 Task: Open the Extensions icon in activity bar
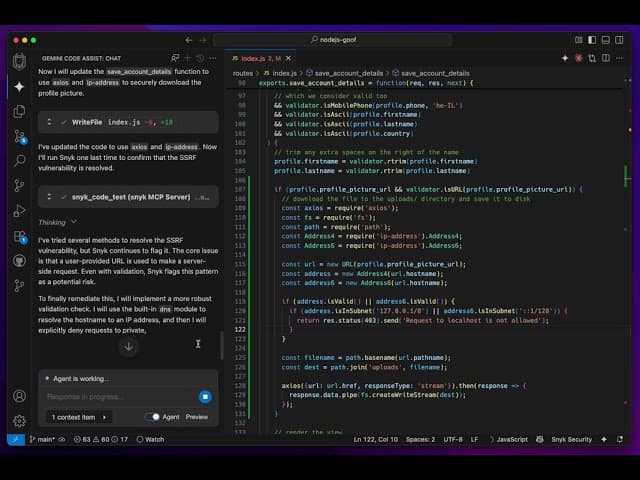coord(20,237)
